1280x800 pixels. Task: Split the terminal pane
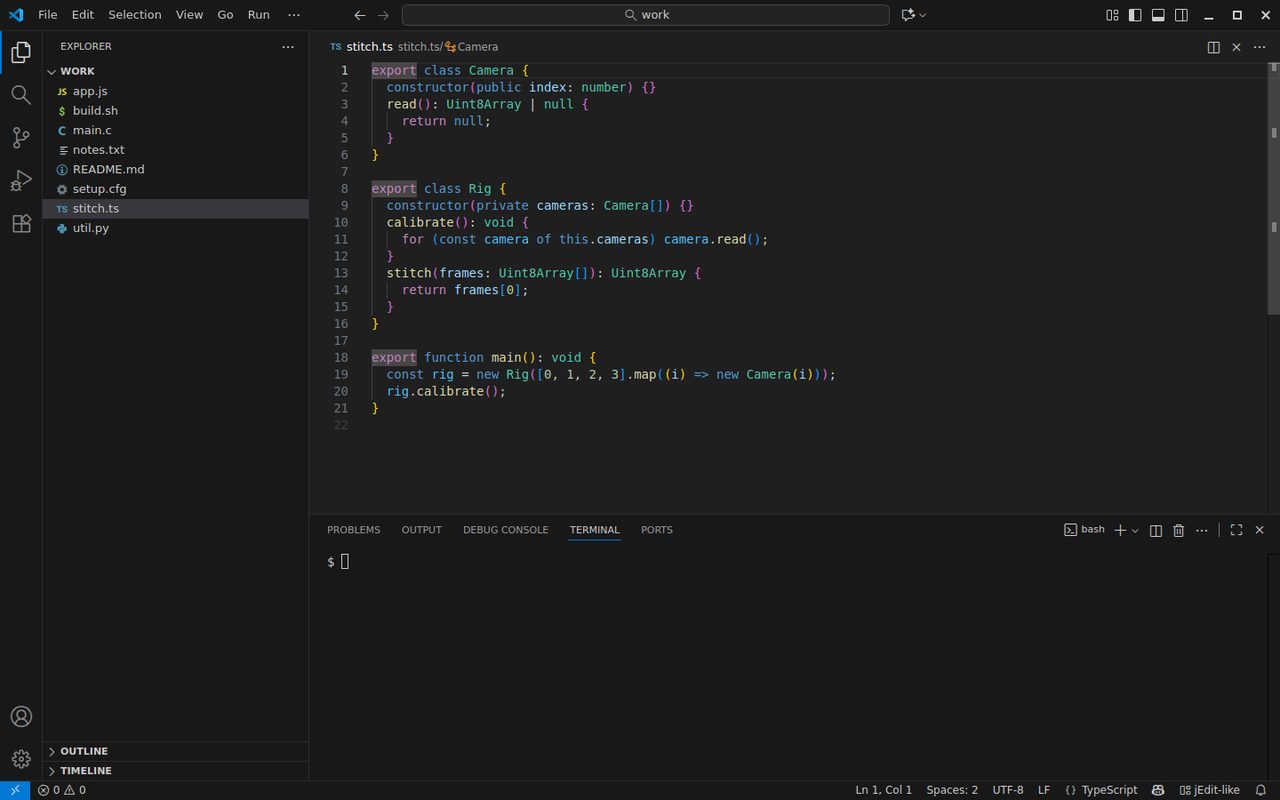tap(1156, 530)
